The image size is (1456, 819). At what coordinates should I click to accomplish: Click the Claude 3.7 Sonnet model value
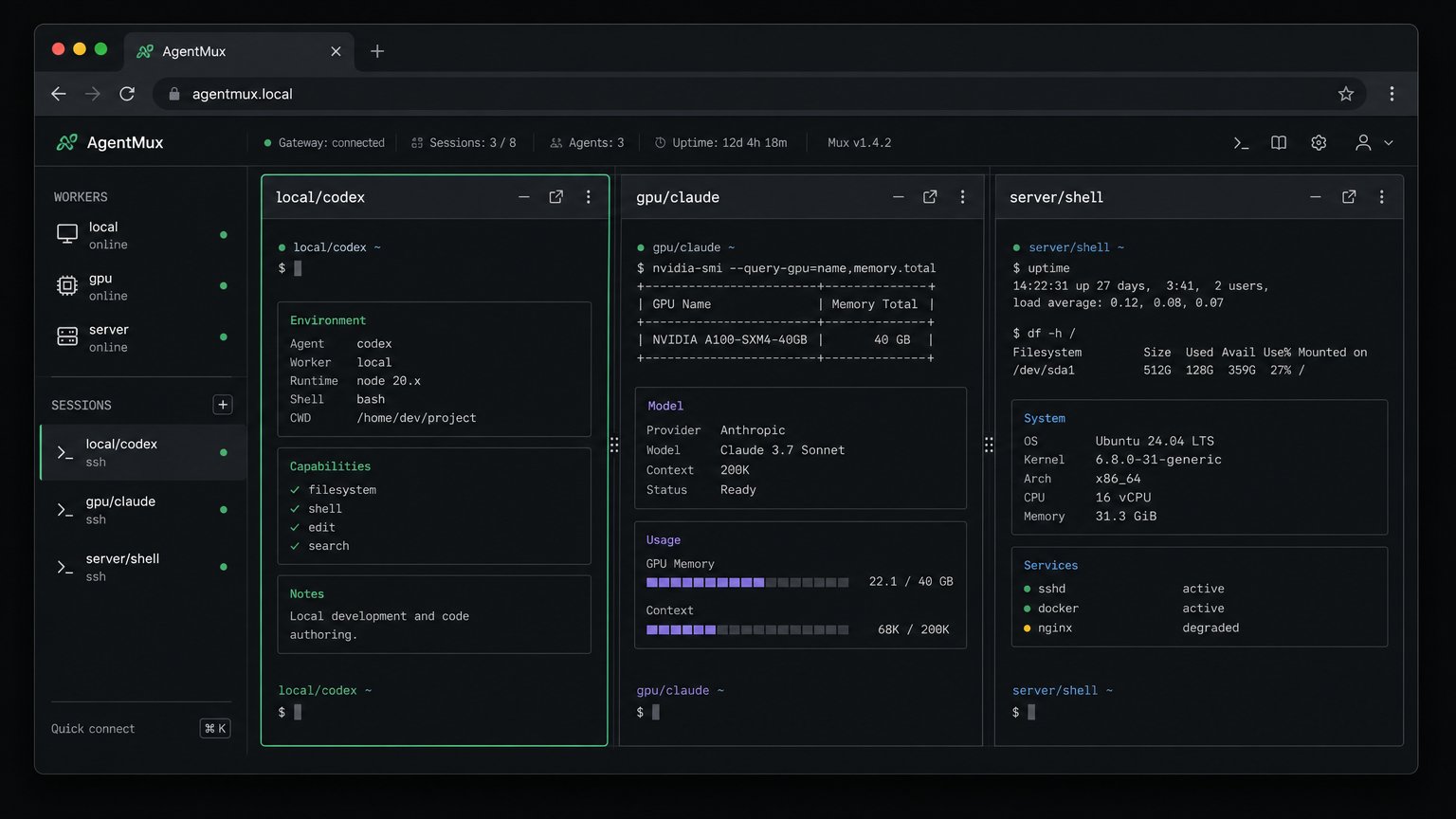782,450
